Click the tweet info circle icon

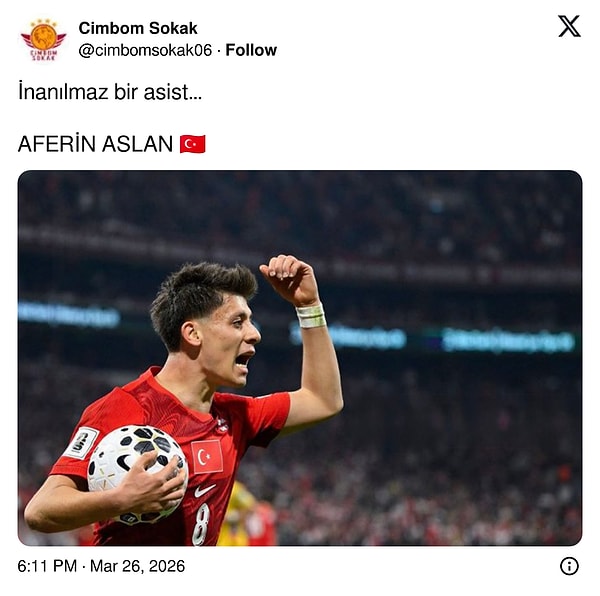(569, 566)
